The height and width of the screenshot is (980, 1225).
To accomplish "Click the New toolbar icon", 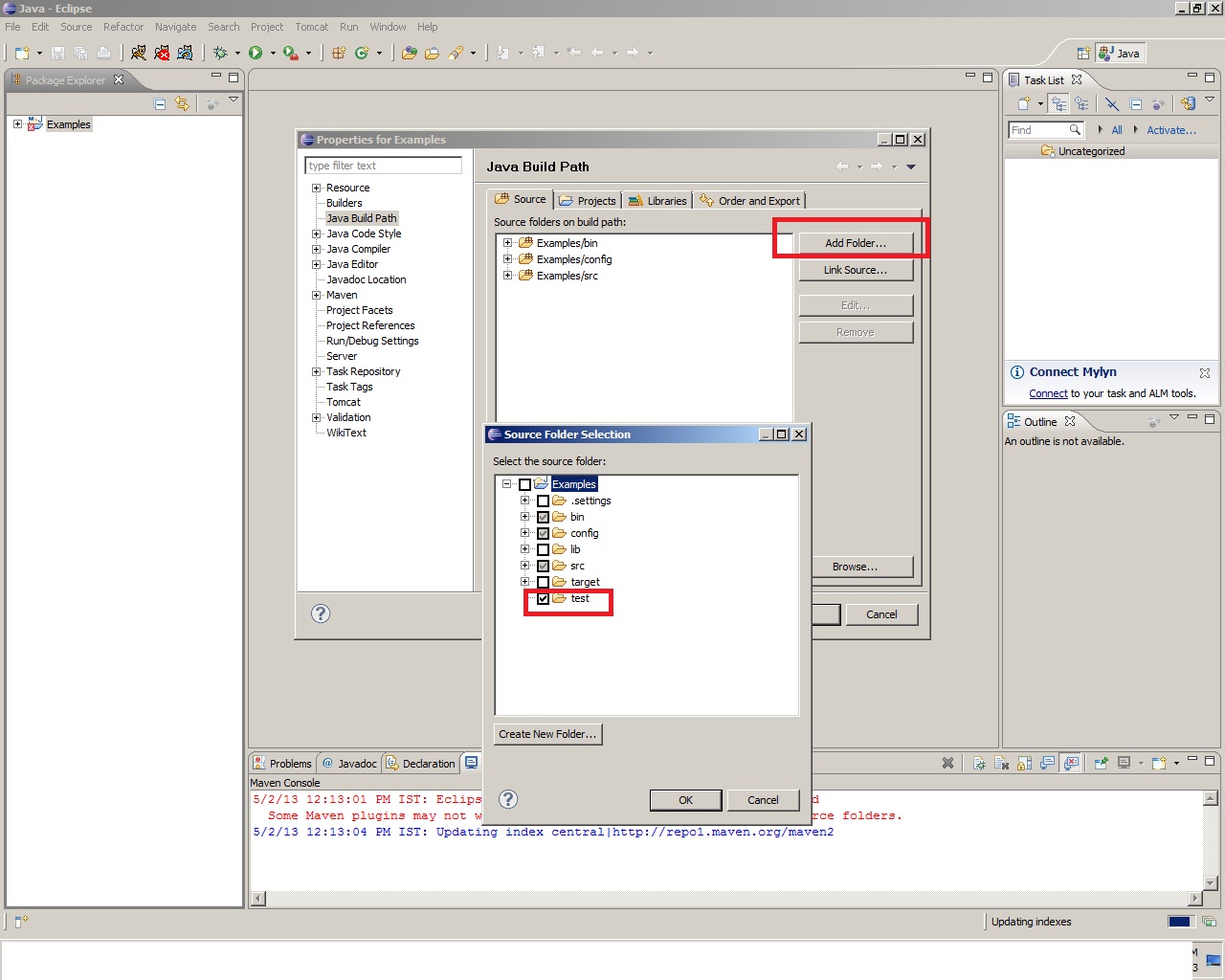I will [x=22, y=53].
